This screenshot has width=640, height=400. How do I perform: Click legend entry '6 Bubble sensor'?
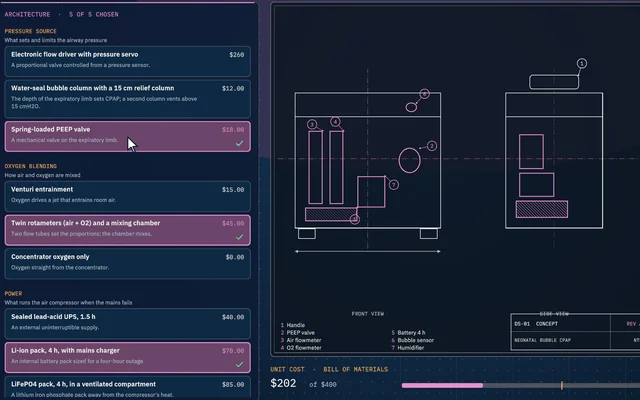(412, 340)
